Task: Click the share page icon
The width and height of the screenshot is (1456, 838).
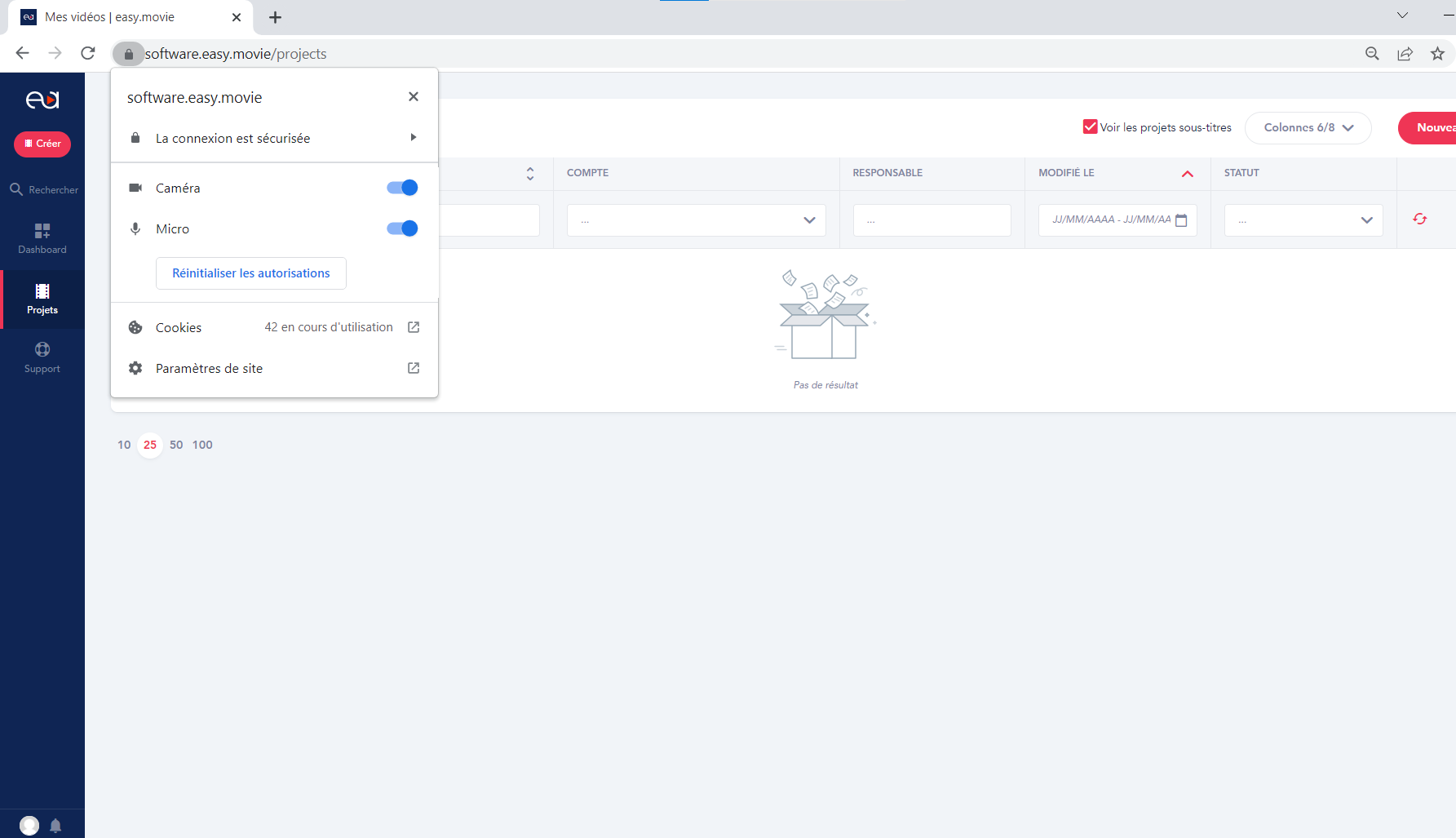Action: coord(1405,54)
